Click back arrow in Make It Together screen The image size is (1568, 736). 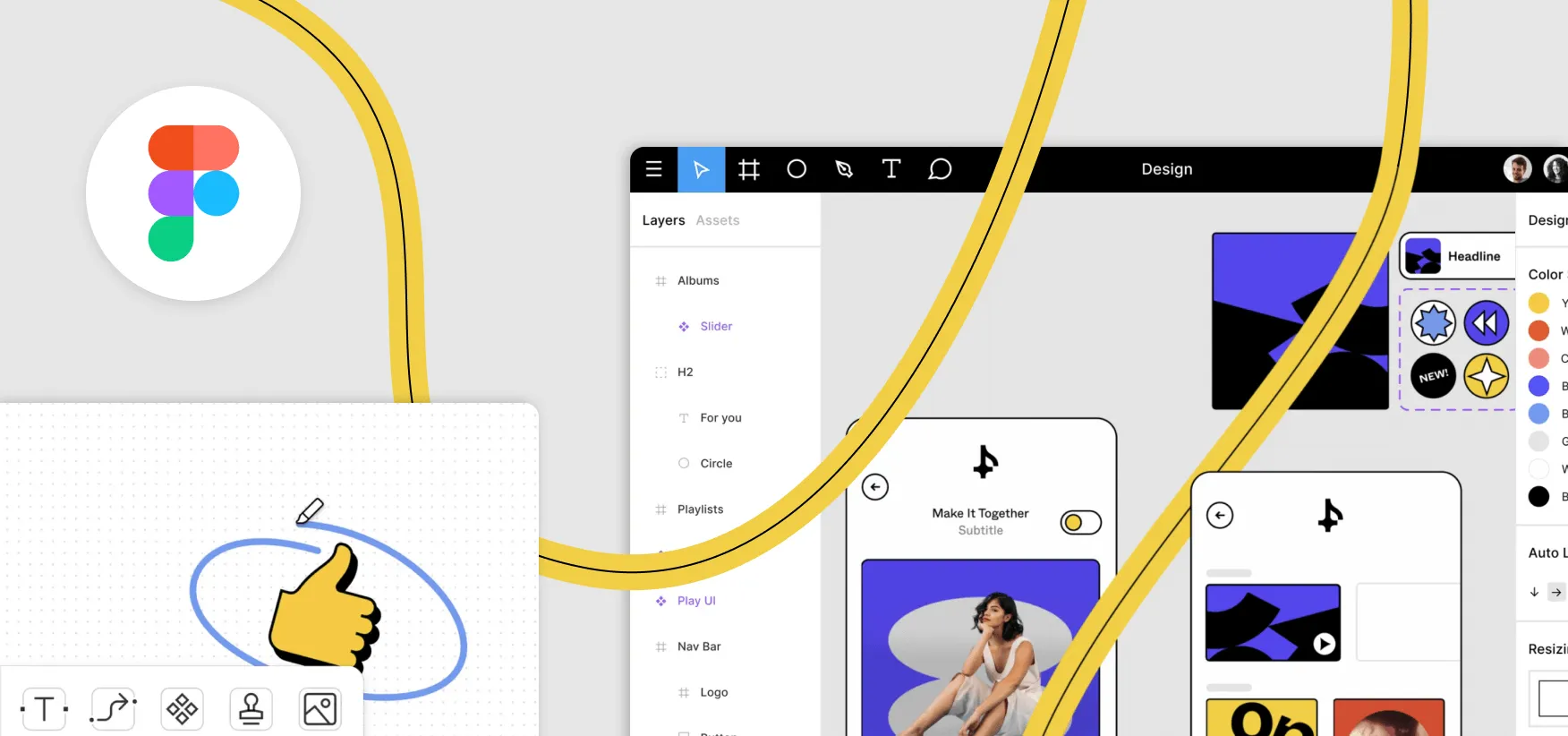pyautogui.click(x=875, y=487)
